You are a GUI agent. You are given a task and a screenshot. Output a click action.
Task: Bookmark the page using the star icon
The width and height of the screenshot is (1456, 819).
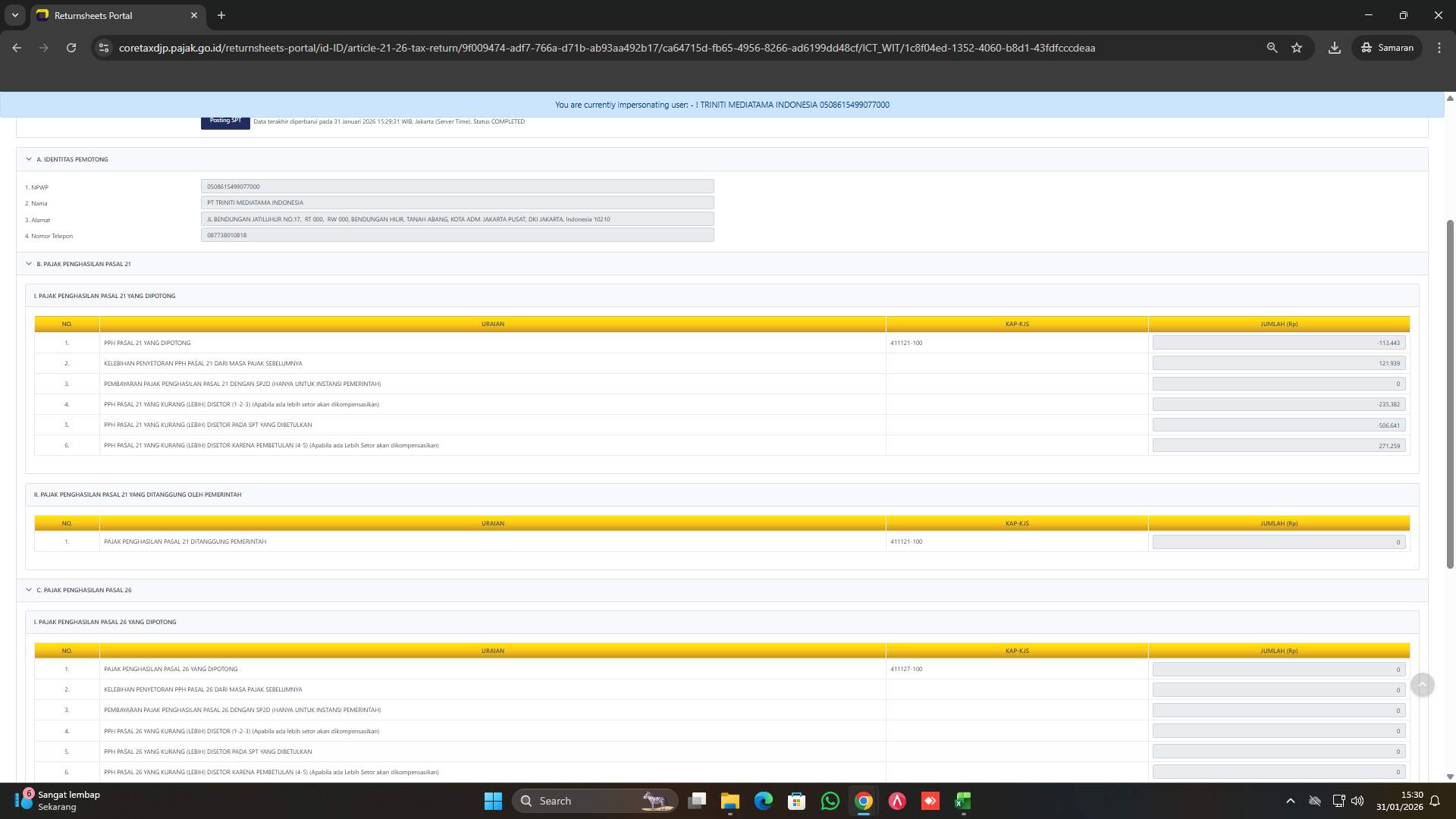point(1297,47)
